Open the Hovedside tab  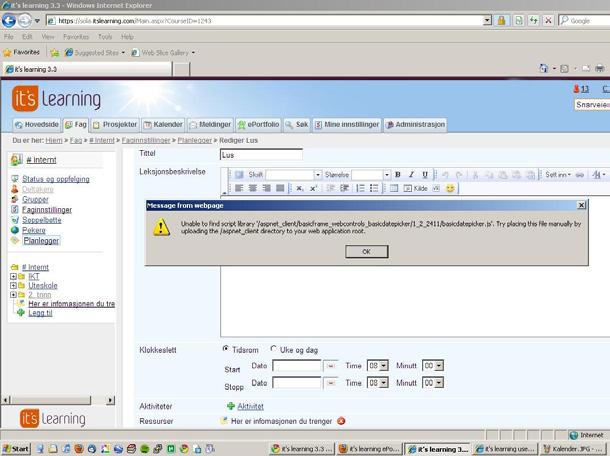pos(37,125)
